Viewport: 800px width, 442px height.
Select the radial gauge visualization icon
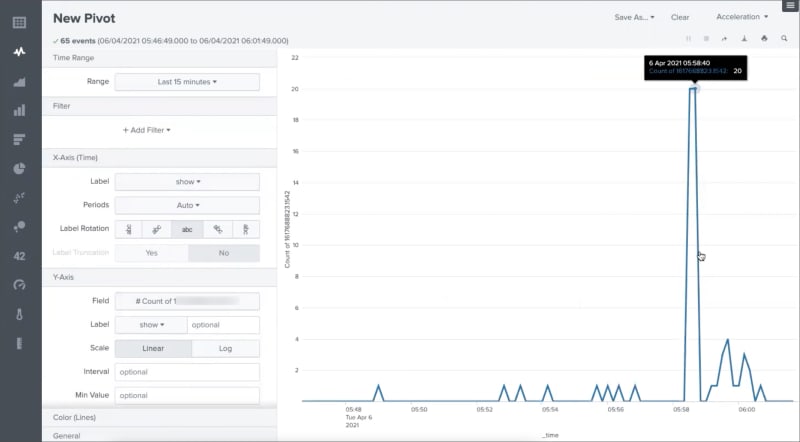[19, 285]
